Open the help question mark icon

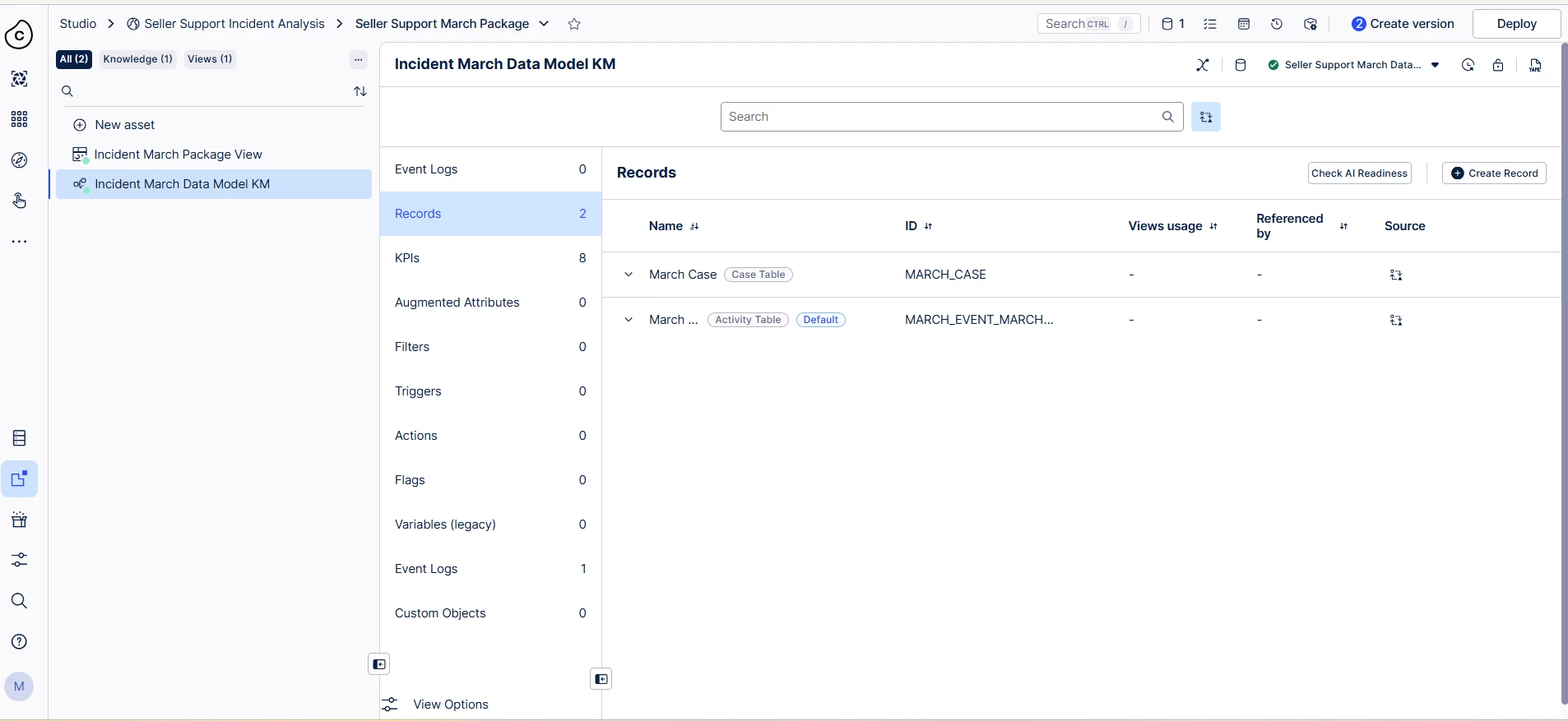[x=20, y=642]
